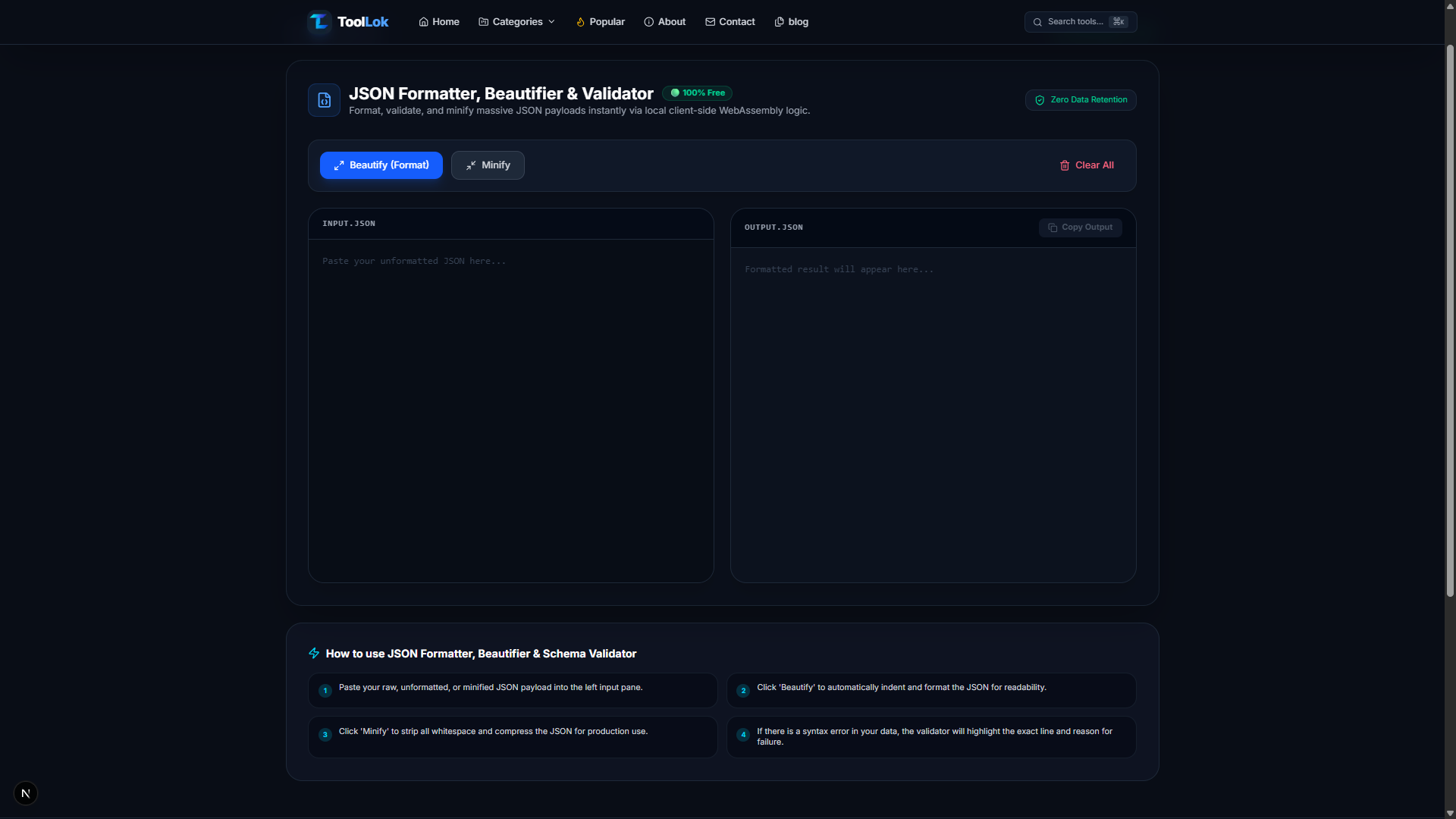Open the About page
This screenshot has width=1456, height=819.
(665, 22)
